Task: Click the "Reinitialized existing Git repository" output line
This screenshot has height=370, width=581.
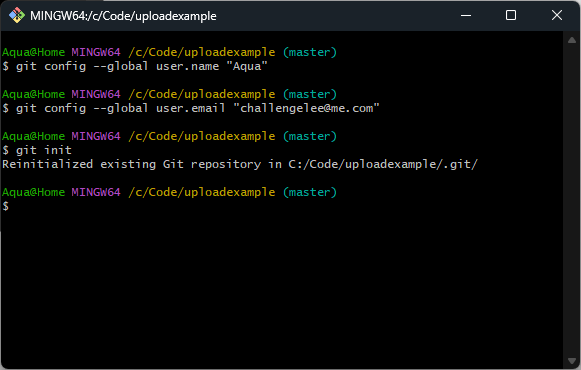Action: click(x=240, y=164)
